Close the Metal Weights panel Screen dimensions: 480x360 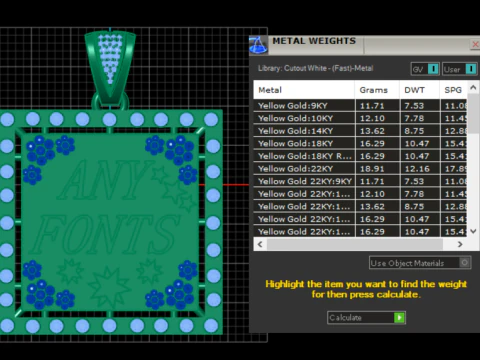[x=475, y=44]
